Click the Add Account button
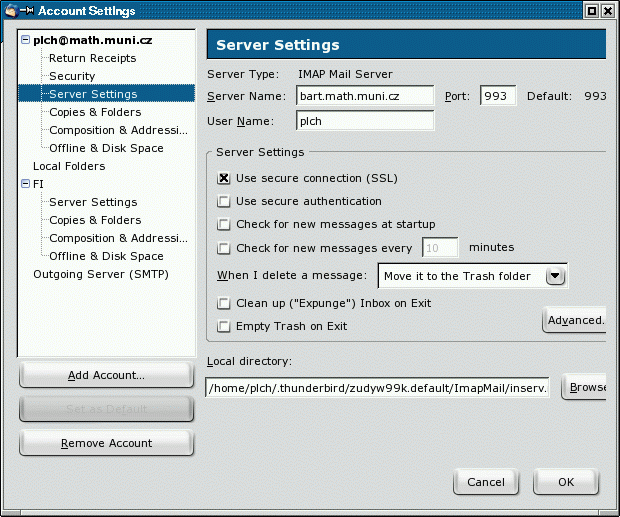This screenshot has height=517, width=620. click(106, 375)
